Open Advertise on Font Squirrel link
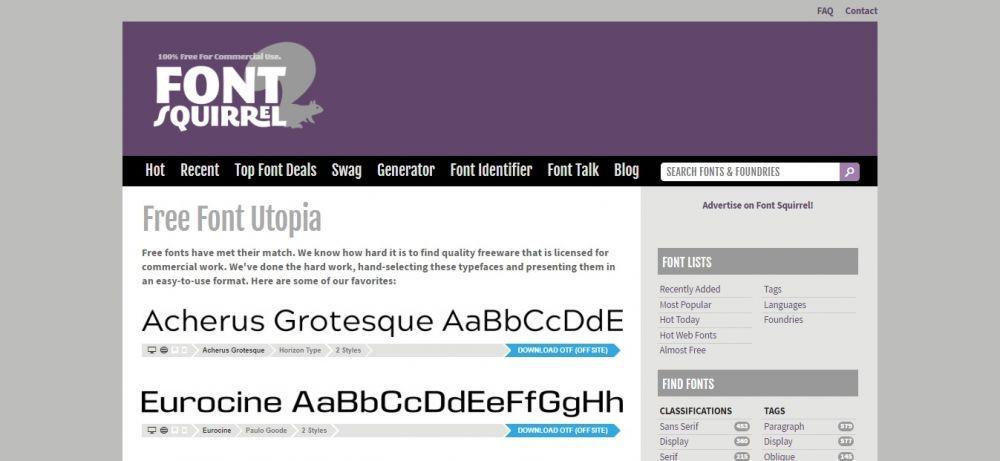Image resolution: width=1000 pixels, height=461 pixels. [x=758, y=205]
